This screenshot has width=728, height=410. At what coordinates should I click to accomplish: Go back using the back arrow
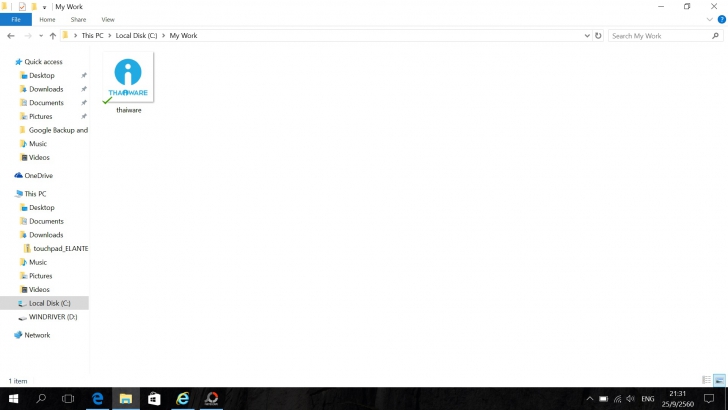(11, 36)
